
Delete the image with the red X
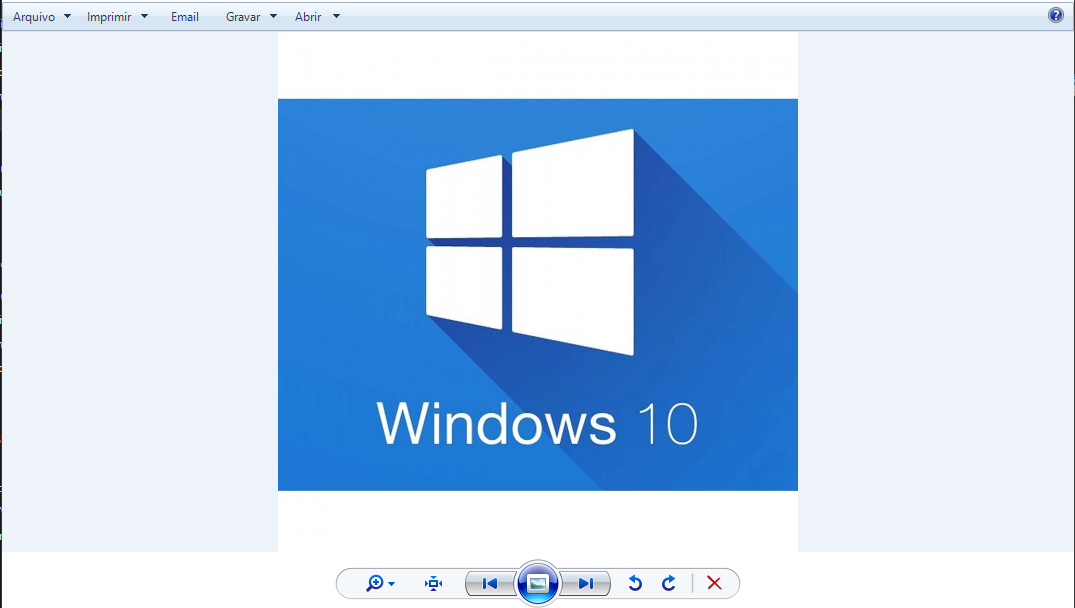point(714,583)
